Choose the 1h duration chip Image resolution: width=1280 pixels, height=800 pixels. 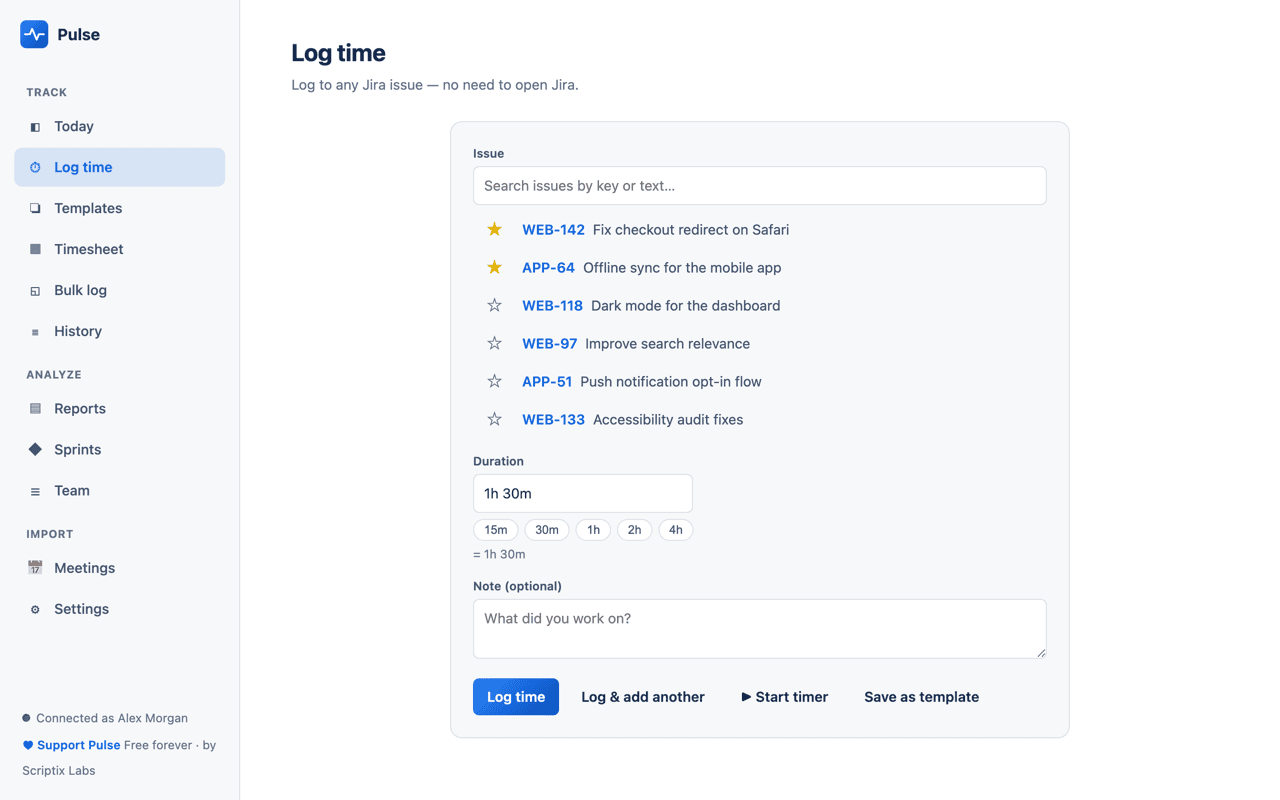point(594,530)
